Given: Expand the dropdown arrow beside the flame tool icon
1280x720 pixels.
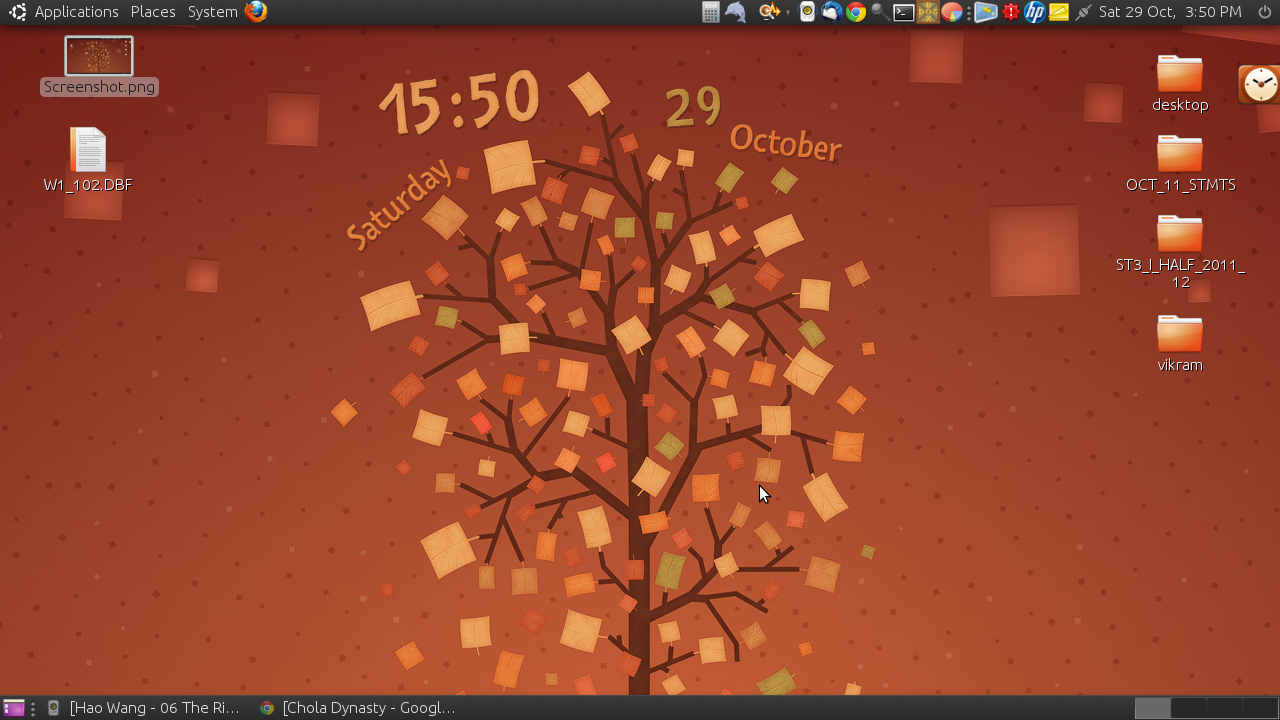Looking at the screenshot, I should click(786, 12).
